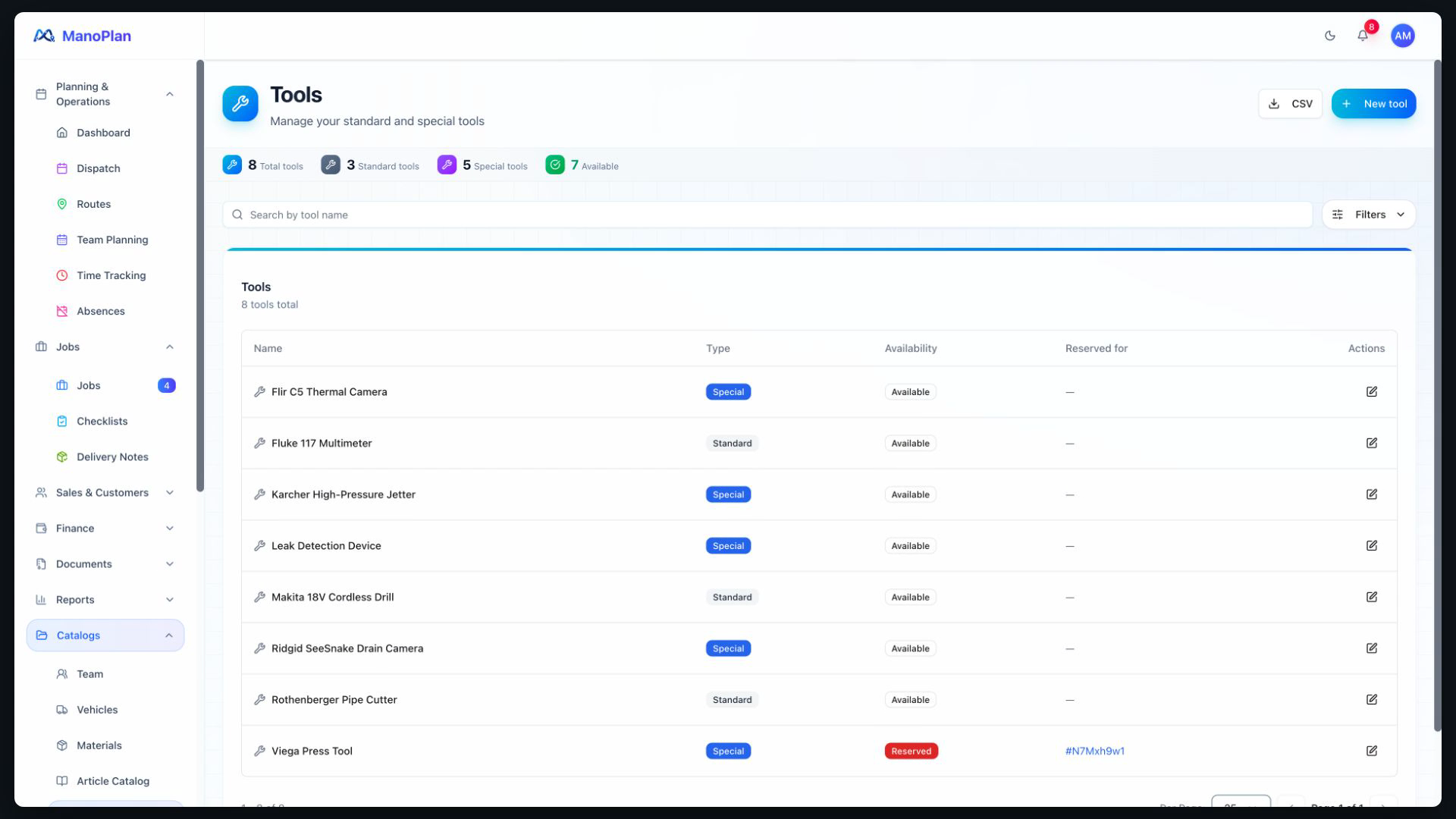Screen dimensions: 1456x819
Task: Click Special badge for Flir C5 Thermal Camera
Action: (728, 392)
